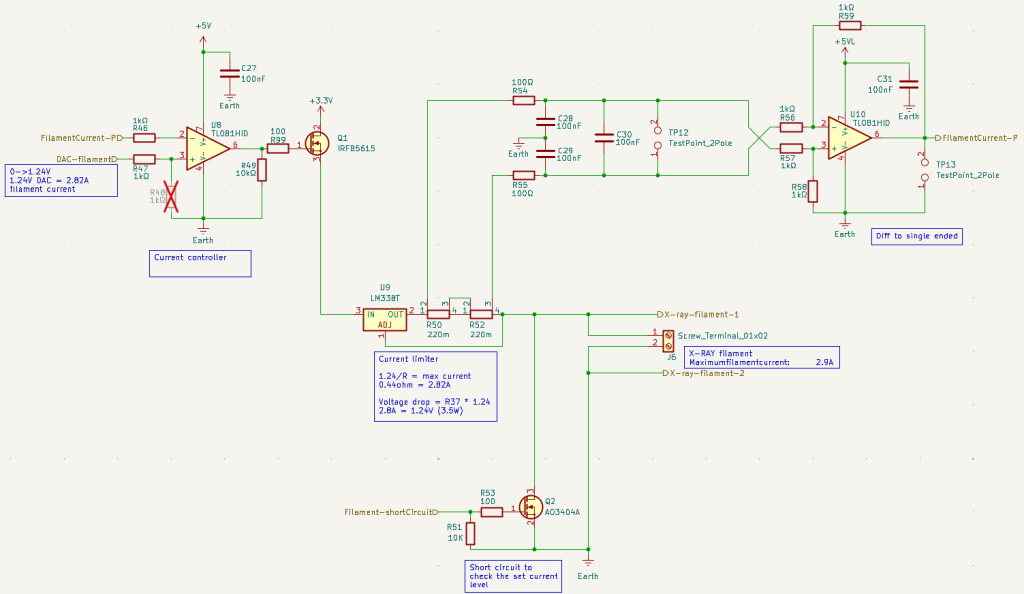1024x594 pixels.
Task: Select the +3.3V power symbol
Action: point(320,101)
